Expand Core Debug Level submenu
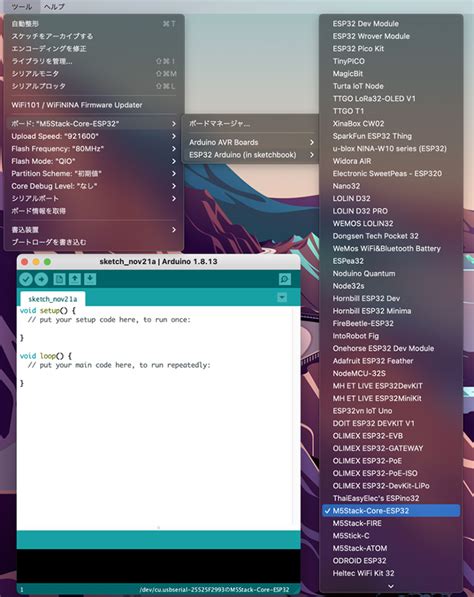The height and width of the screenshot is (597, 474). click(94, 186)
